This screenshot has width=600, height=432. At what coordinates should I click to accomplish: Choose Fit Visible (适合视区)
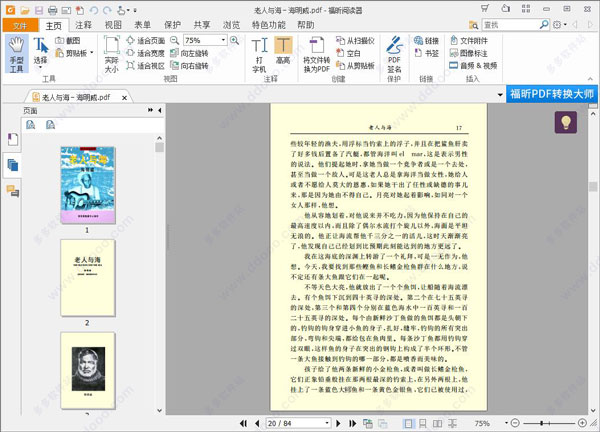click(146, 66)
